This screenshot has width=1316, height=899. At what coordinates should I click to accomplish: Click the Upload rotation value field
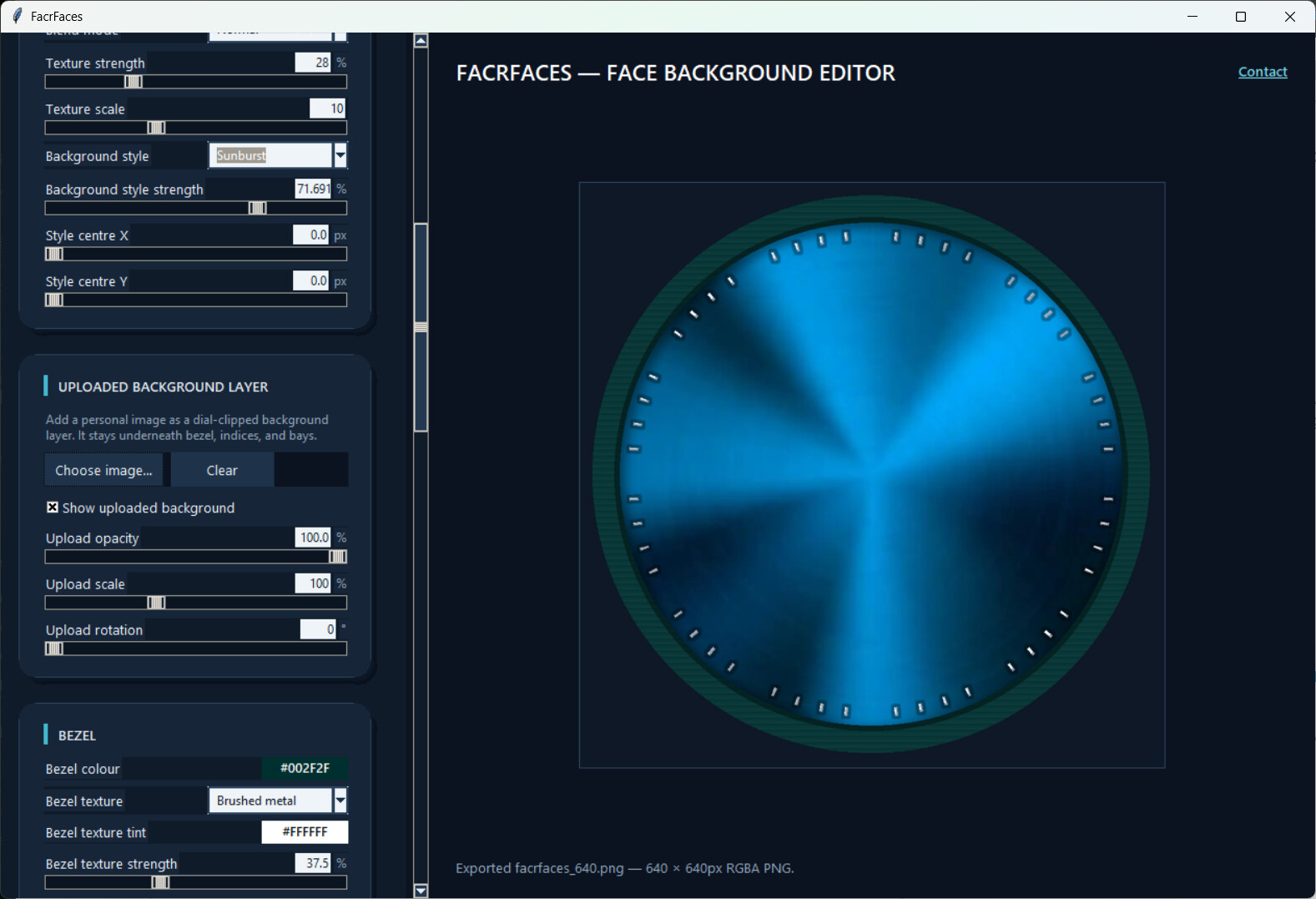318,629
